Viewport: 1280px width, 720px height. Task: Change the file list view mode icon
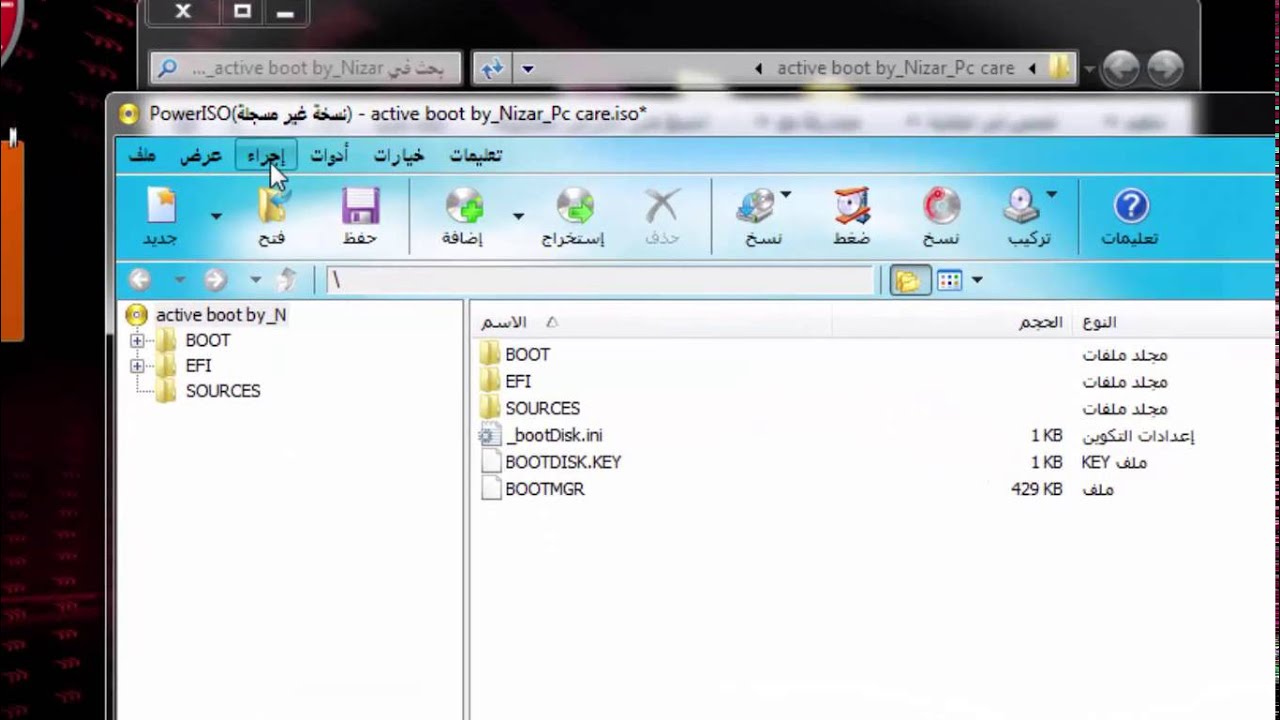(949, 280)
